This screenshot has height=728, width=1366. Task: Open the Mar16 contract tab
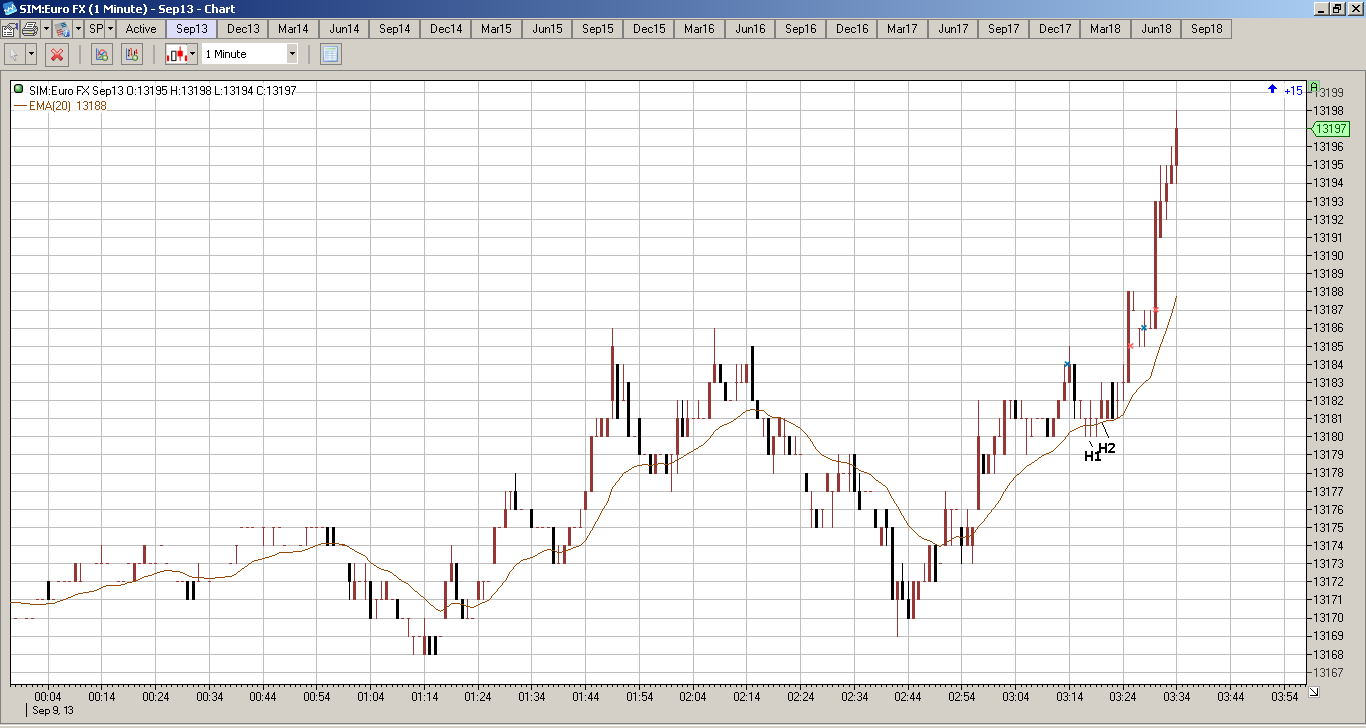(699, 29)
